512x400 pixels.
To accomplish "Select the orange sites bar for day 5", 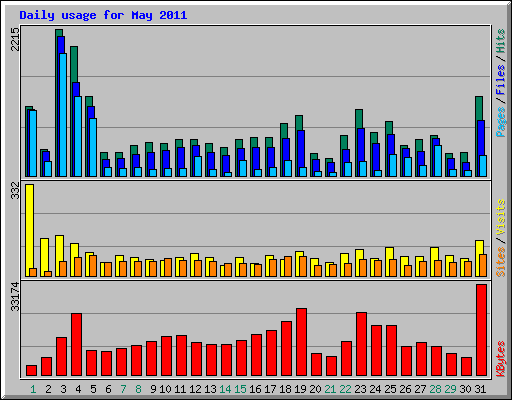I will point(93,266).
